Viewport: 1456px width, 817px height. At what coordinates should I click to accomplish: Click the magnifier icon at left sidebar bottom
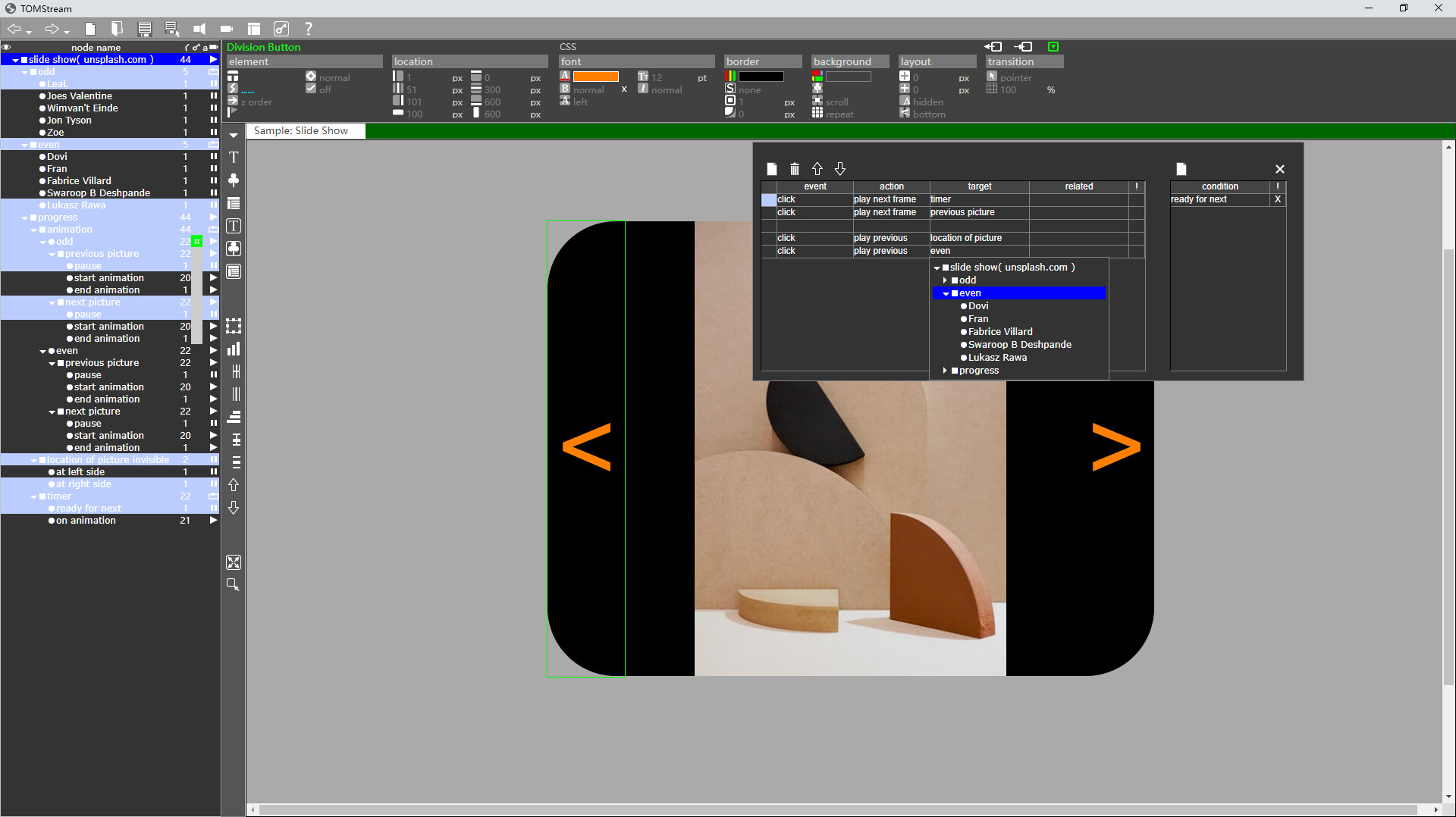click(233, 584)
